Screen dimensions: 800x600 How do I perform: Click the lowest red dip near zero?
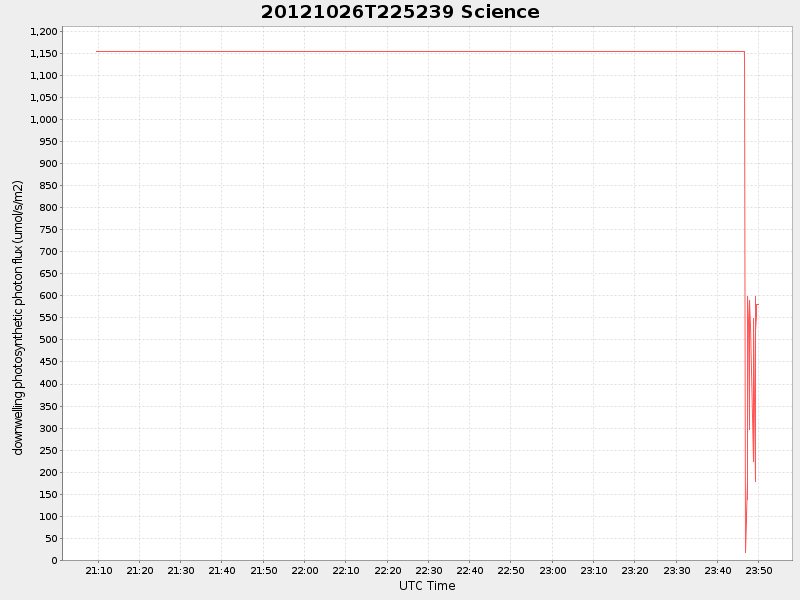pyautogui.click(x=744, y=548)
